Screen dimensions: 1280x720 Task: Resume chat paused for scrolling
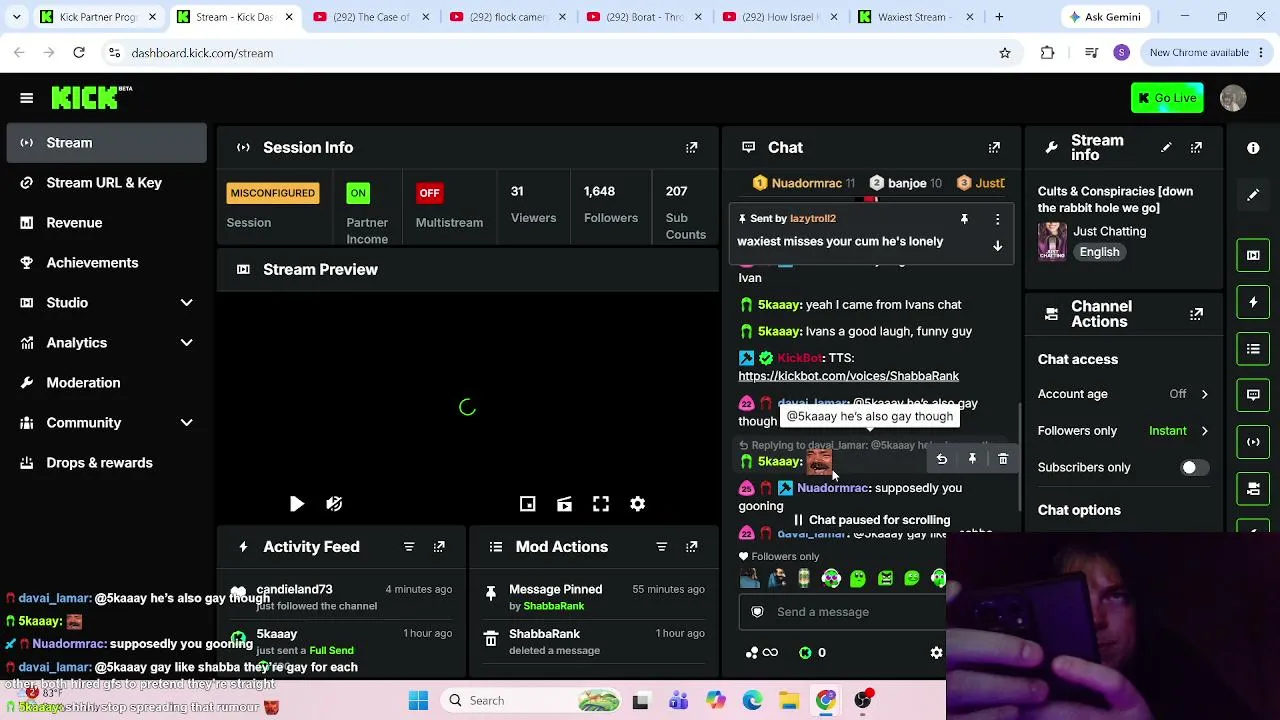[872, 520]
